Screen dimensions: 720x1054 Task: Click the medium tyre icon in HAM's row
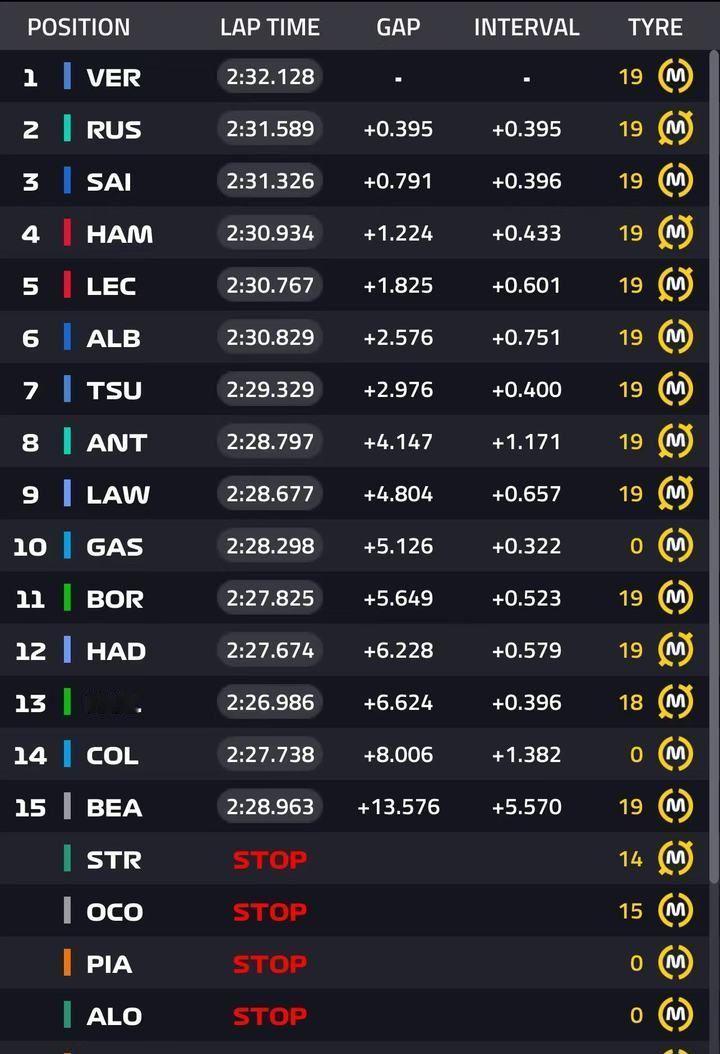676,233
